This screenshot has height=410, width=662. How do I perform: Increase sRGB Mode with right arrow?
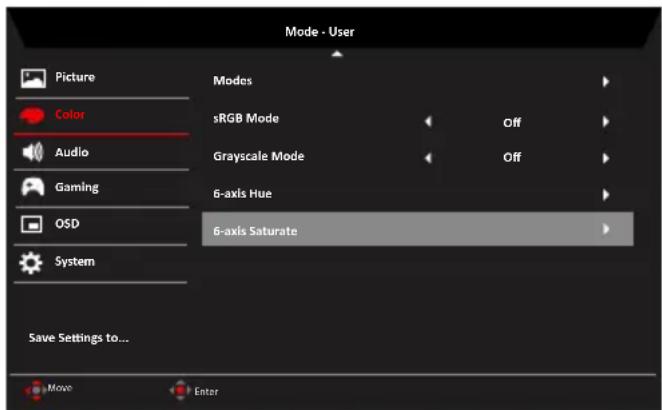606,122
